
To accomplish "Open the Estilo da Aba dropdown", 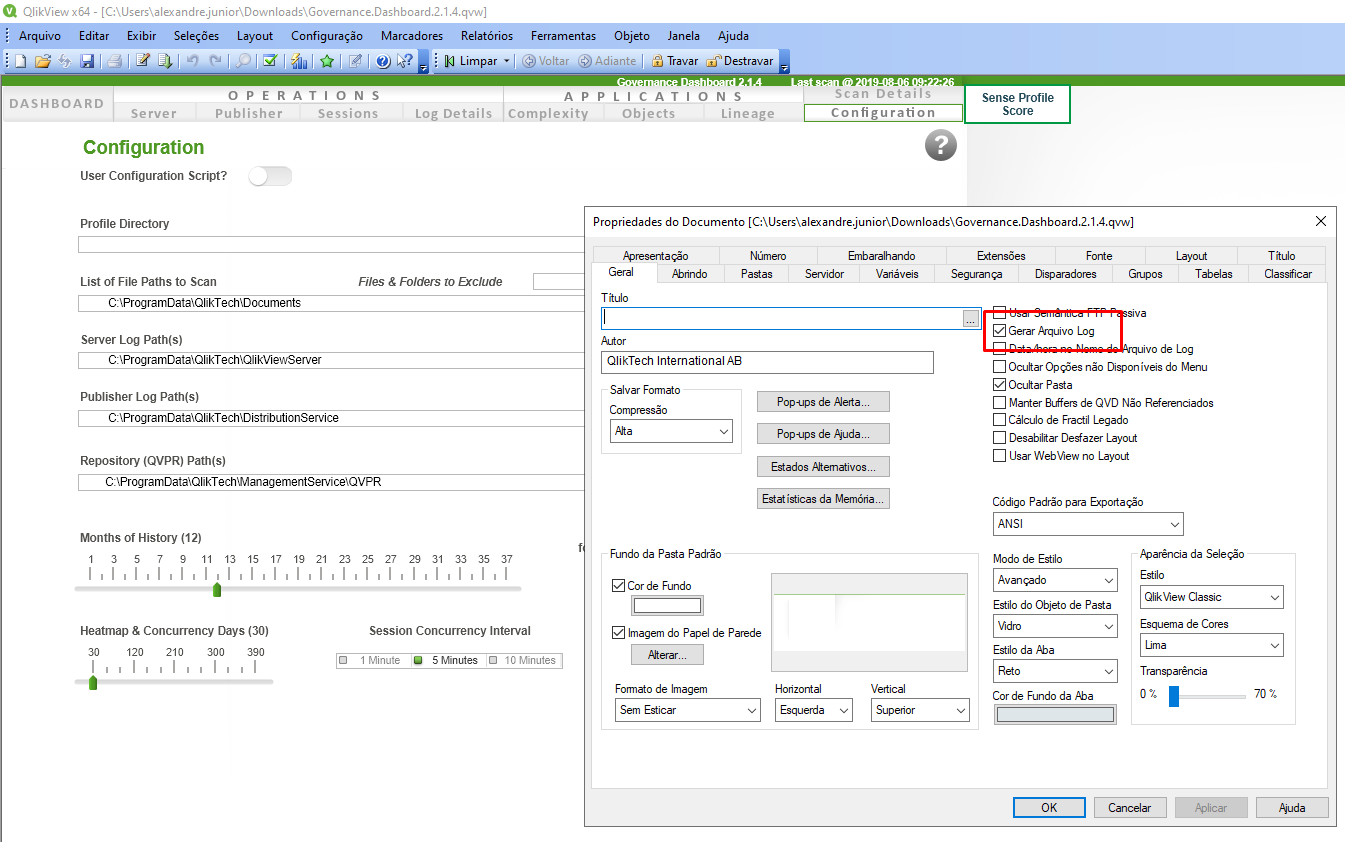I will (x=1055, y=672).
